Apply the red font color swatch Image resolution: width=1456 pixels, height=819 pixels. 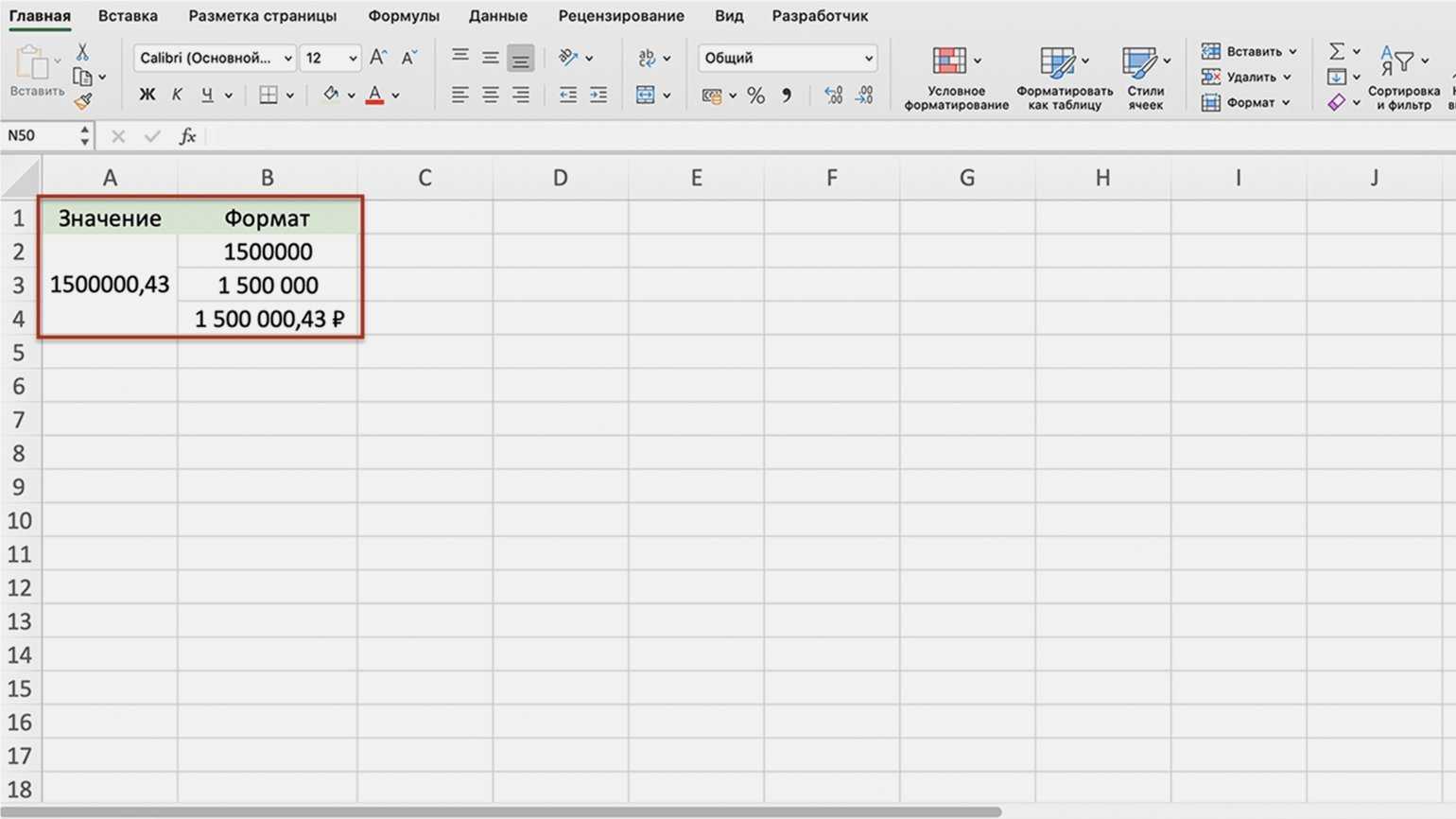(374, 95)
